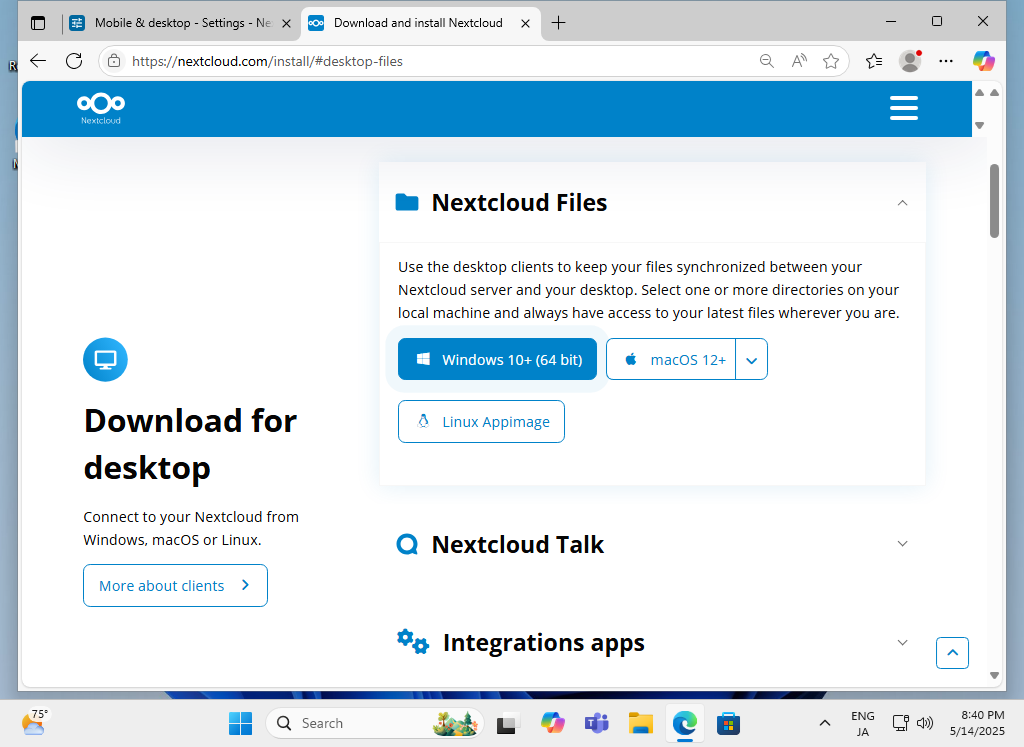Click the scrollbar down arrow
1024x747 pixels.
point(994,676)
